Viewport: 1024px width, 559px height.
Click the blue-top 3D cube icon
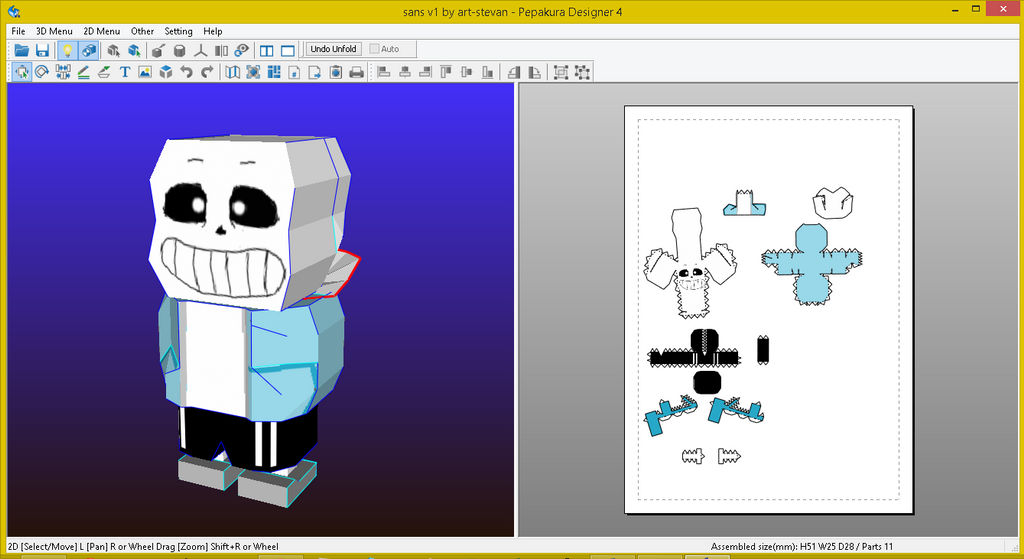coord(166,72)
